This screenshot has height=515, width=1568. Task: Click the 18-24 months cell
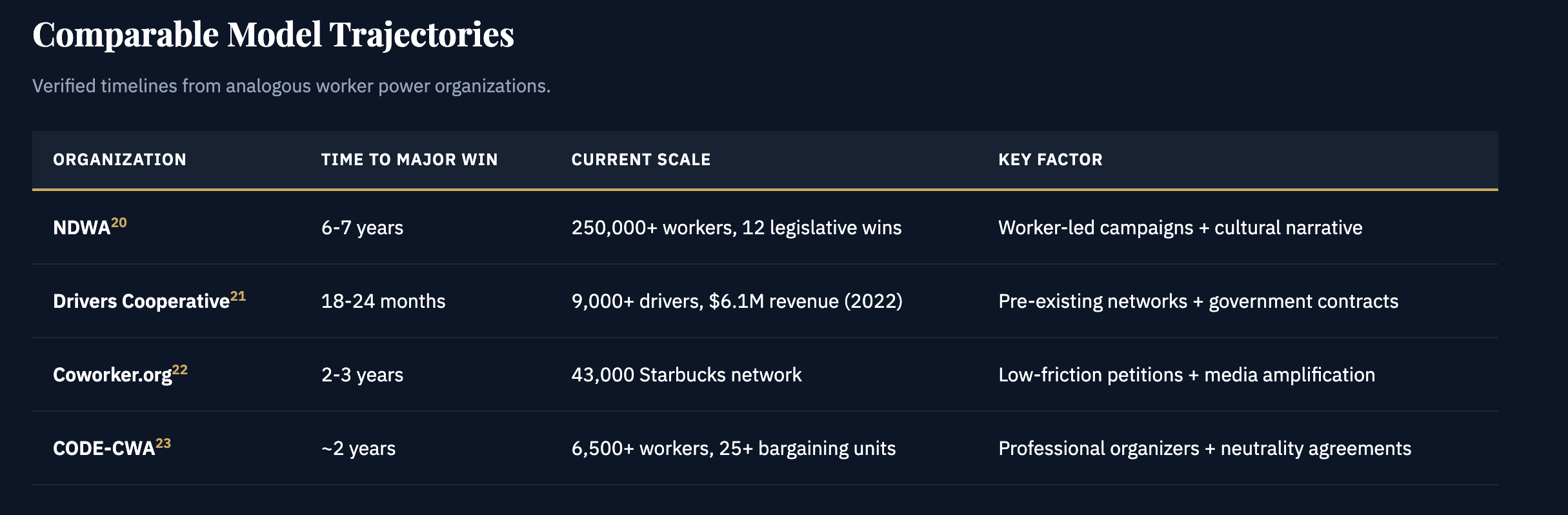click(x=383, y=301)
